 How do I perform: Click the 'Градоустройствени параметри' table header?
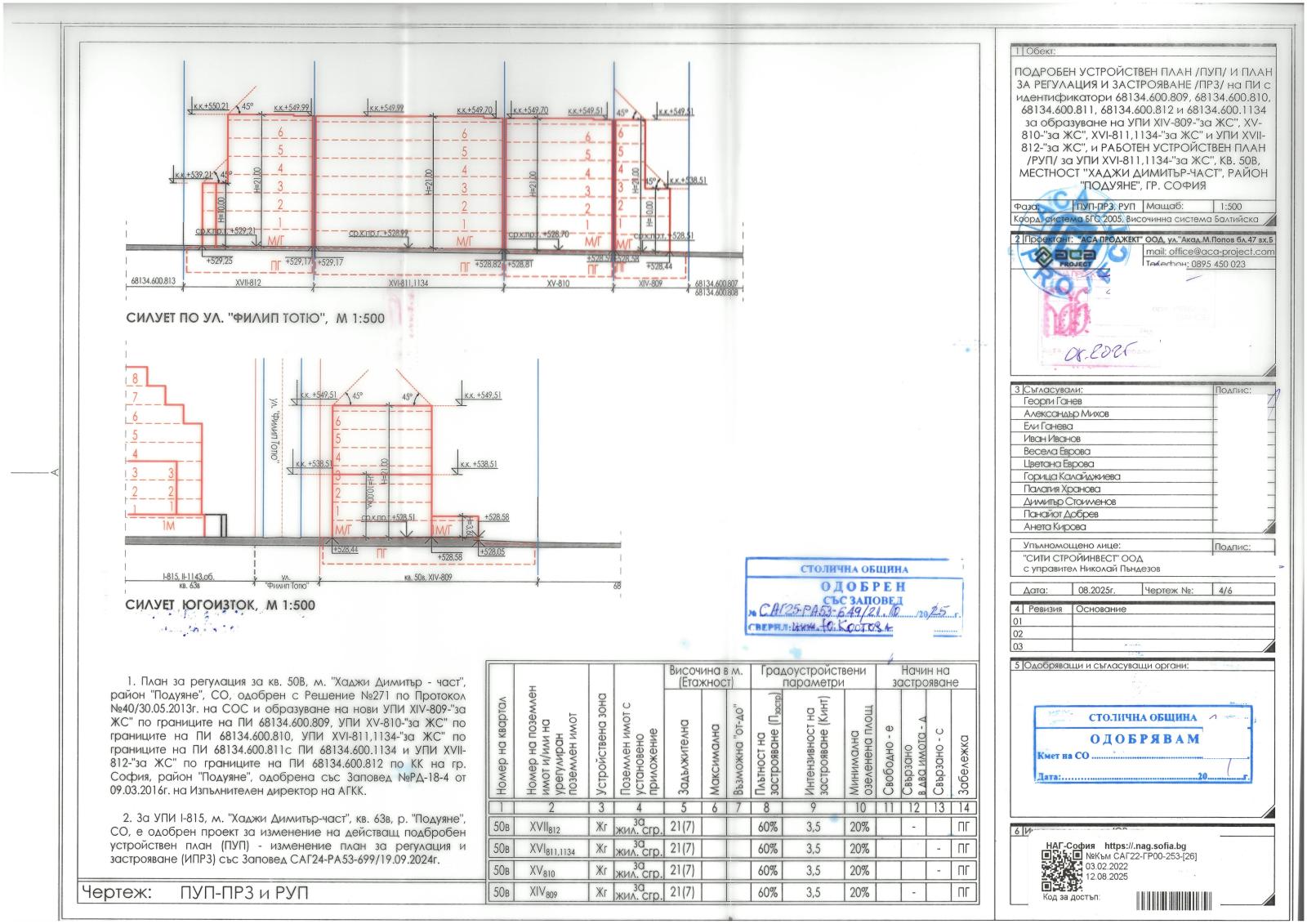813,676
